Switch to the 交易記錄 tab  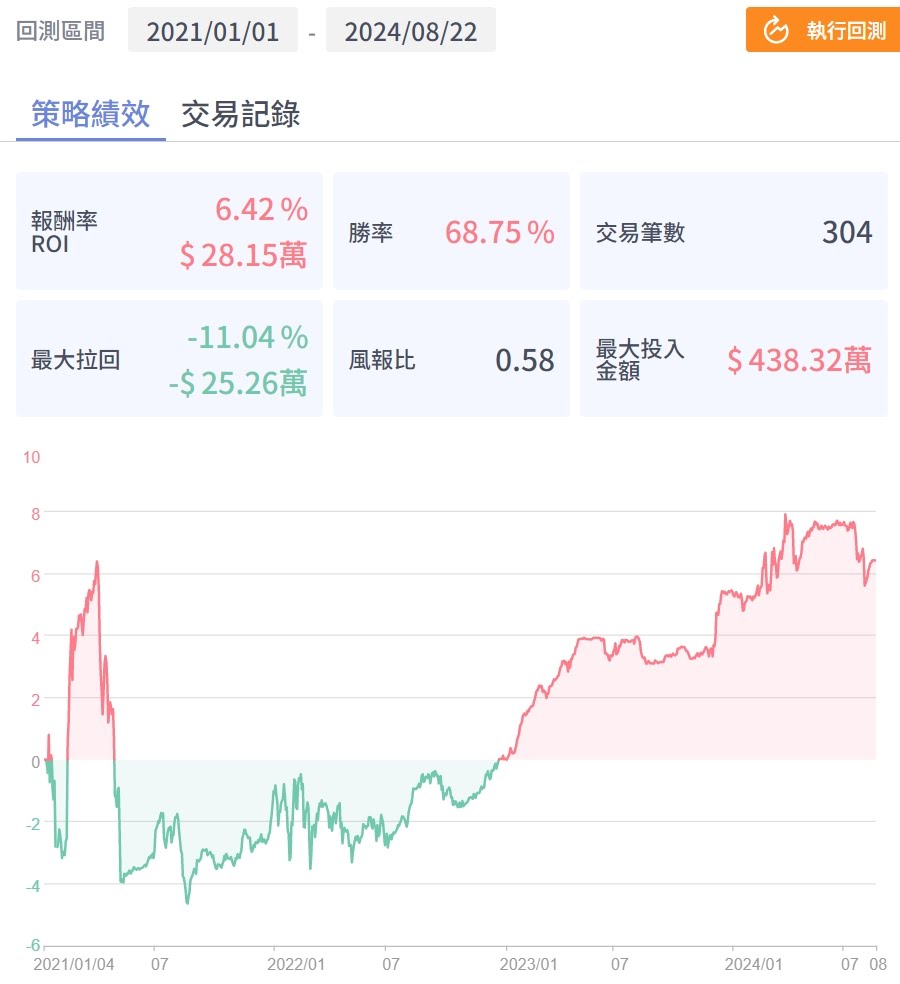(240, 114)
